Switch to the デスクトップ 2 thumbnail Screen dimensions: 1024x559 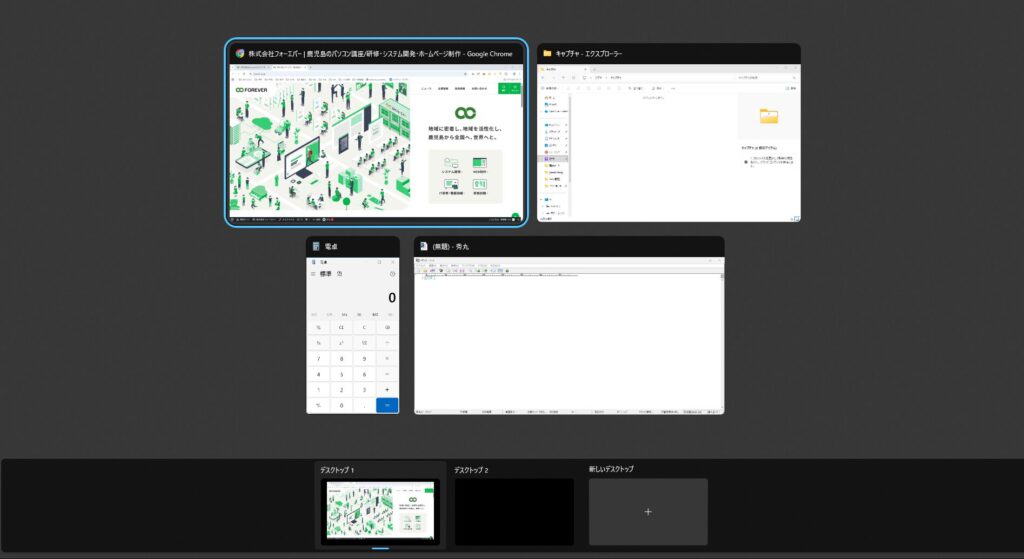pos(514,512)
